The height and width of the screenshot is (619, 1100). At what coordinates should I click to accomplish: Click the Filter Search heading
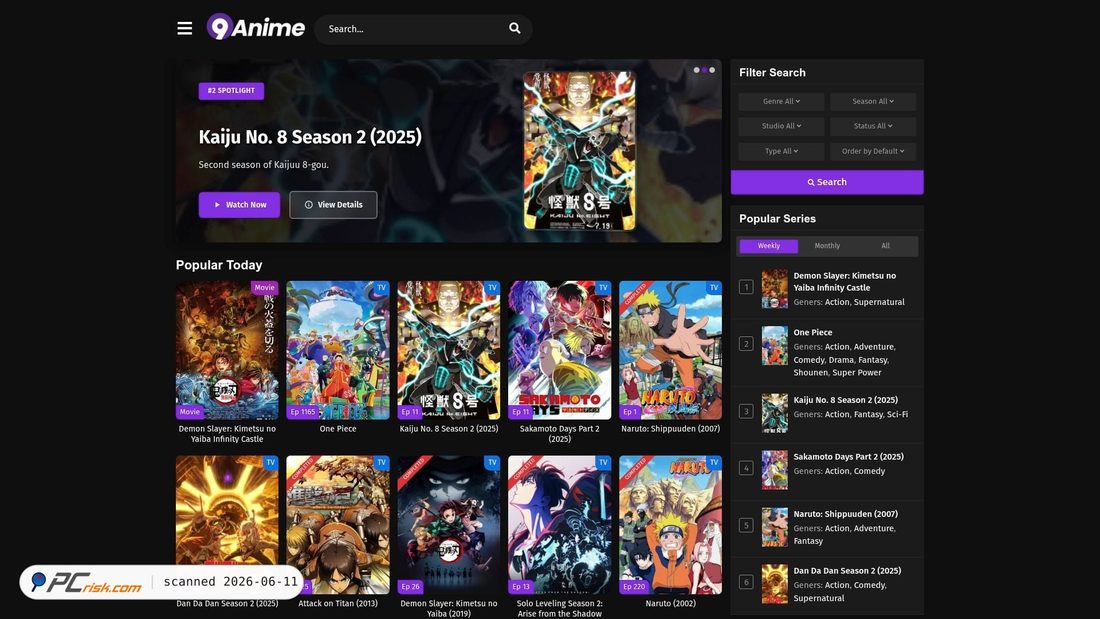772,72
